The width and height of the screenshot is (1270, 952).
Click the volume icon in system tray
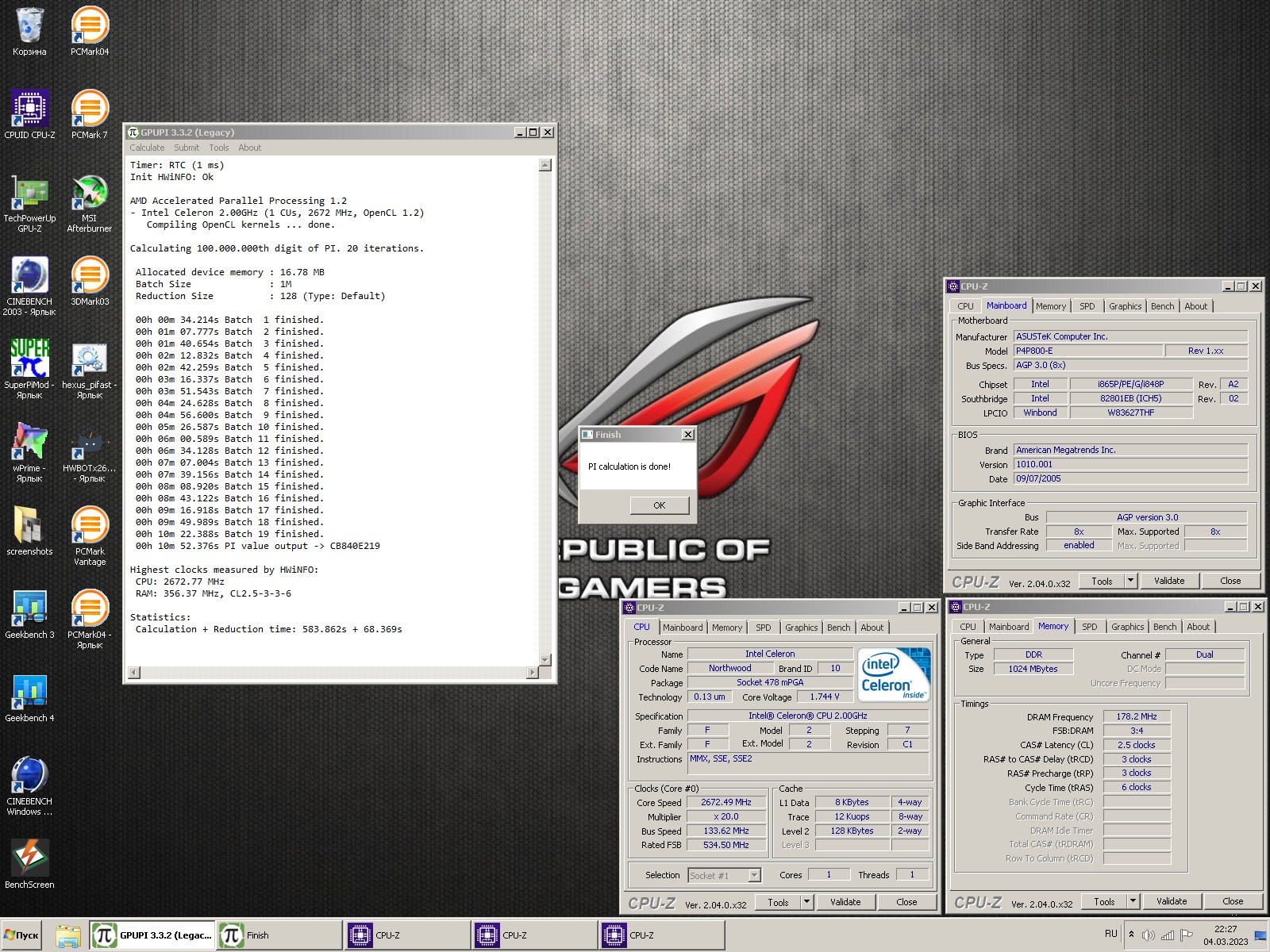(x=1148, y=935)
